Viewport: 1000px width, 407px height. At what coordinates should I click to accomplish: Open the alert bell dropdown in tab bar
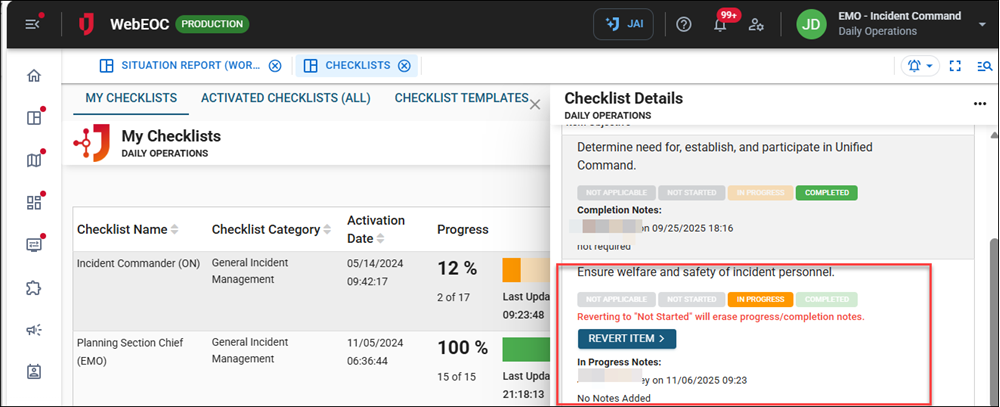pyautogui.click(x=918, y=66)
